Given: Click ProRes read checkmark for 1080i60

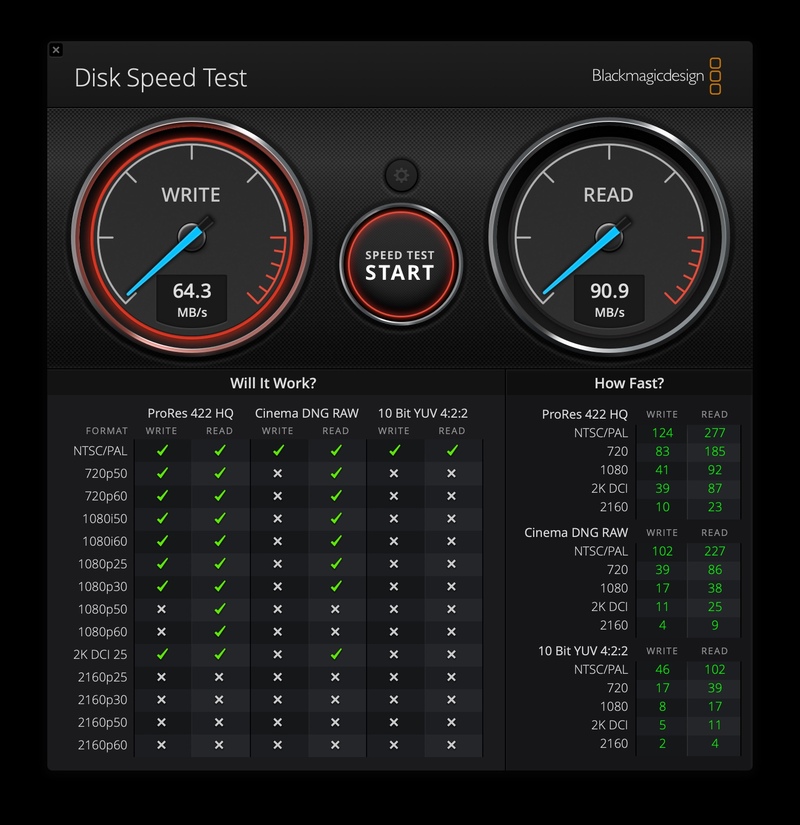Looking at the screenshot, I should (219, 541).
